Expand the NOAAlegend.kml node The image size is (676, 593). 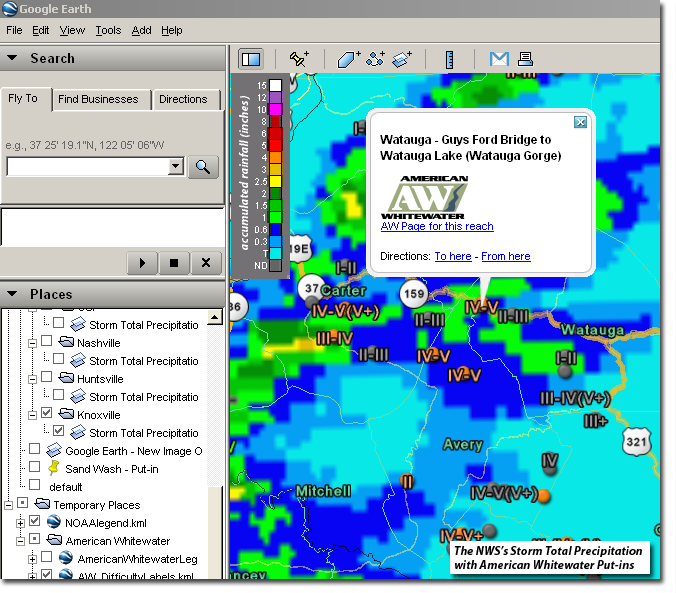(x=20, y=524)
